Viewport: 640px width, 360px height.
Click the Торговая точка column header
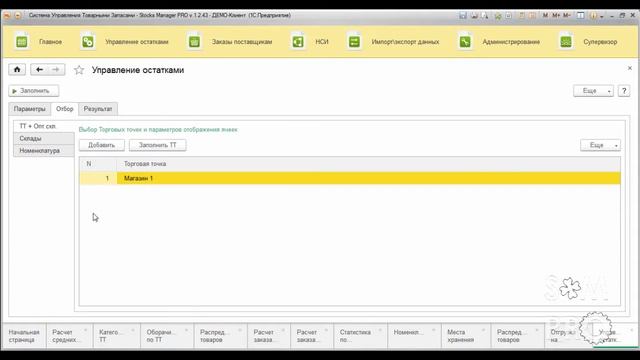pos(369,164)
